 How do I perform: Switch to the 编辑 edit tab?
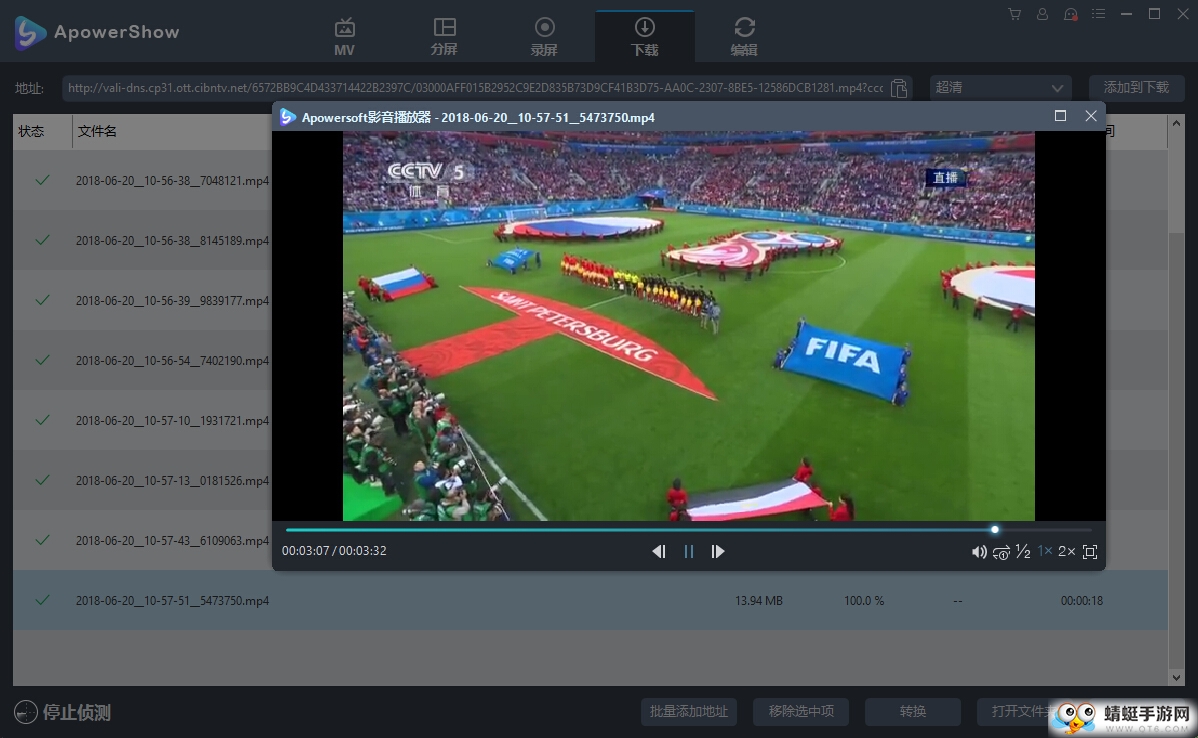click(744, 36)
